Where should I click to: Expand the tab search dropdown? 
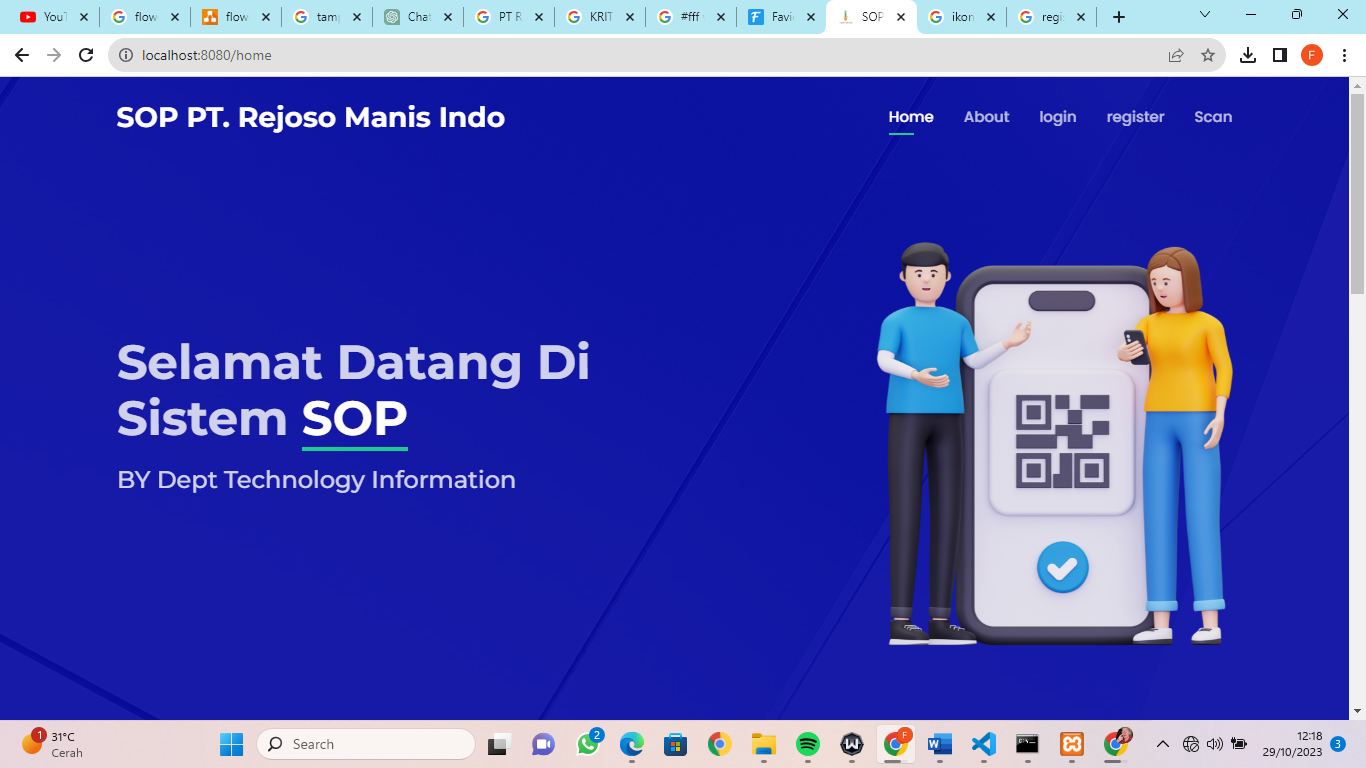coord(1205,15)
